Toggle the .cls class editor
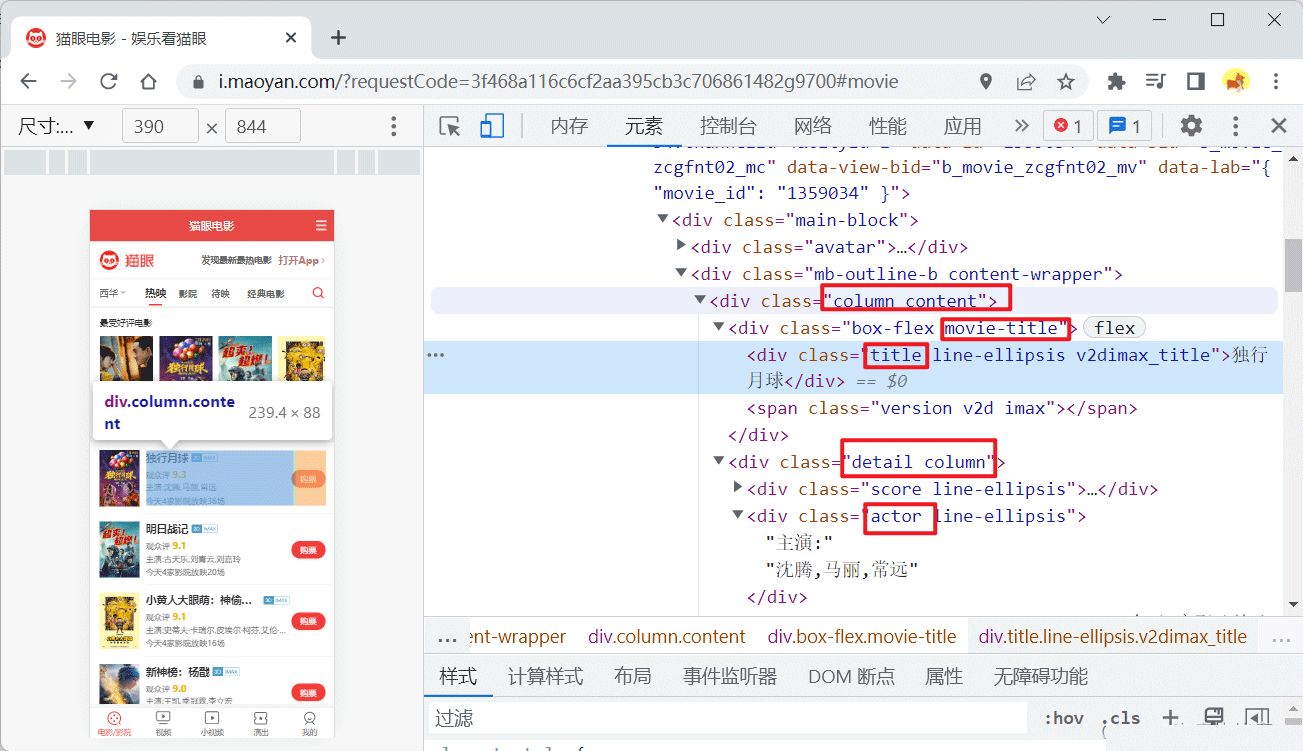The width and height of the screenshot is (1303, 751). pyautogui.click(x=1122, y=718)
